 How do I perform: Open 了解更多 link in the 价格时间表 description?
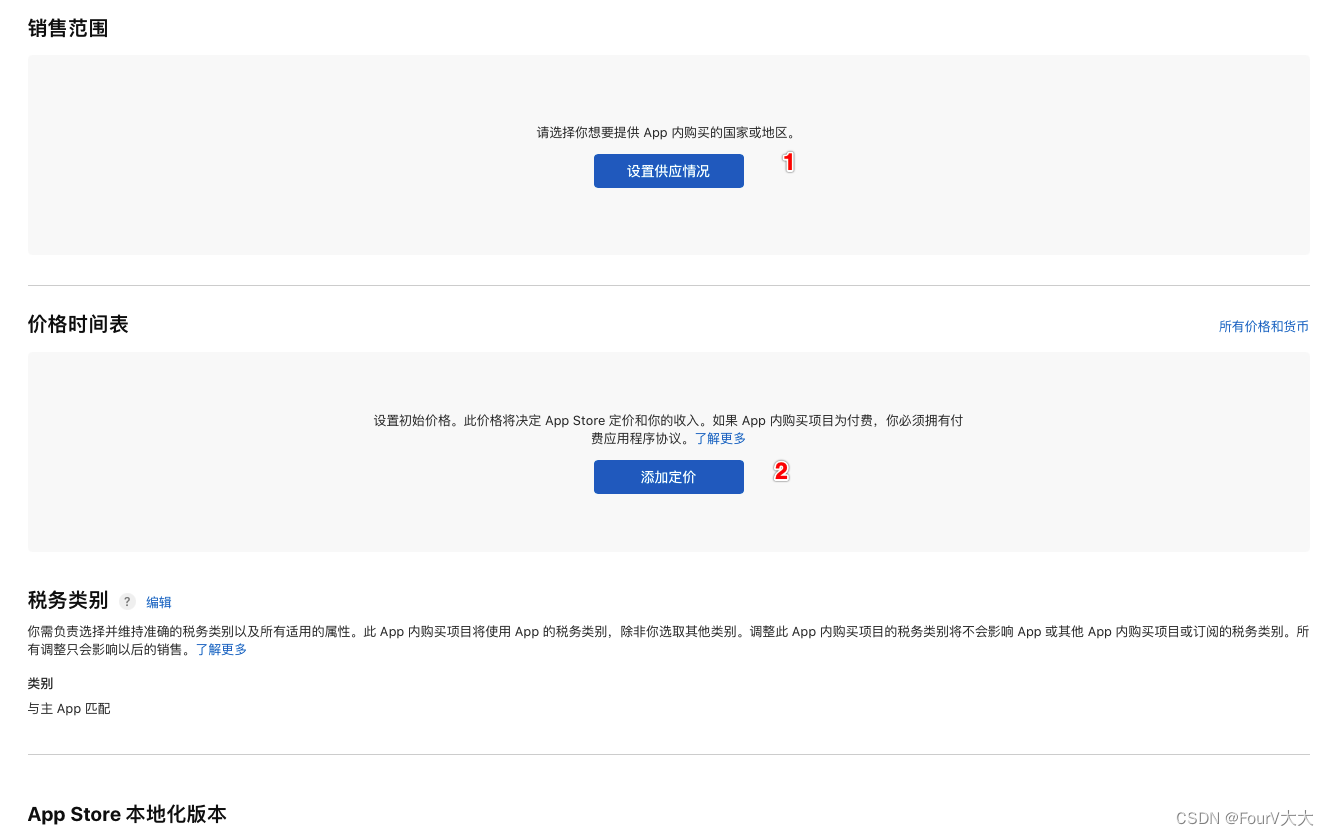[720, 438]
